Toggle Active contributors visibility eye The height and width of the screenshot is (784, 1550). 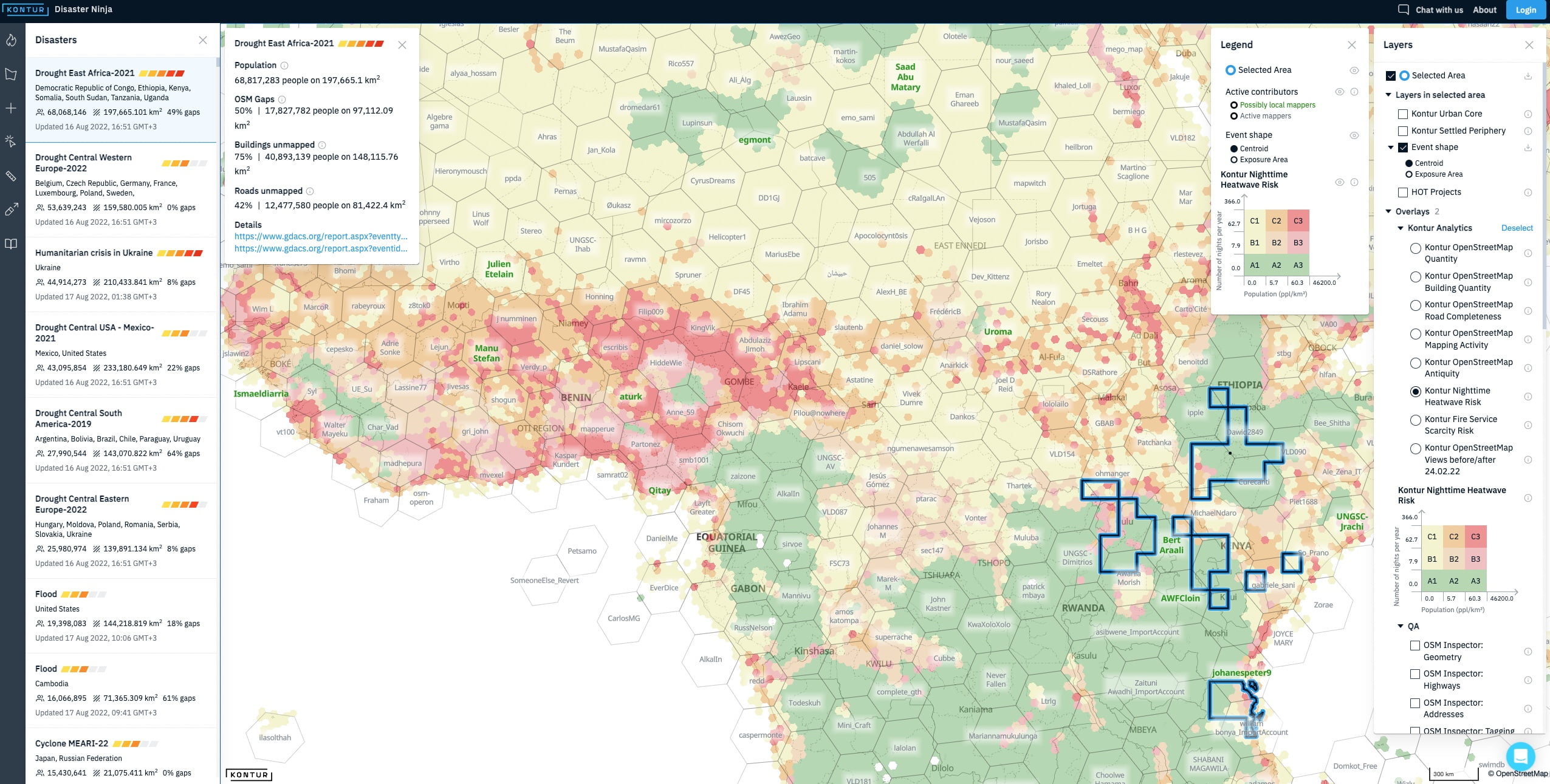click(1340, 92)
